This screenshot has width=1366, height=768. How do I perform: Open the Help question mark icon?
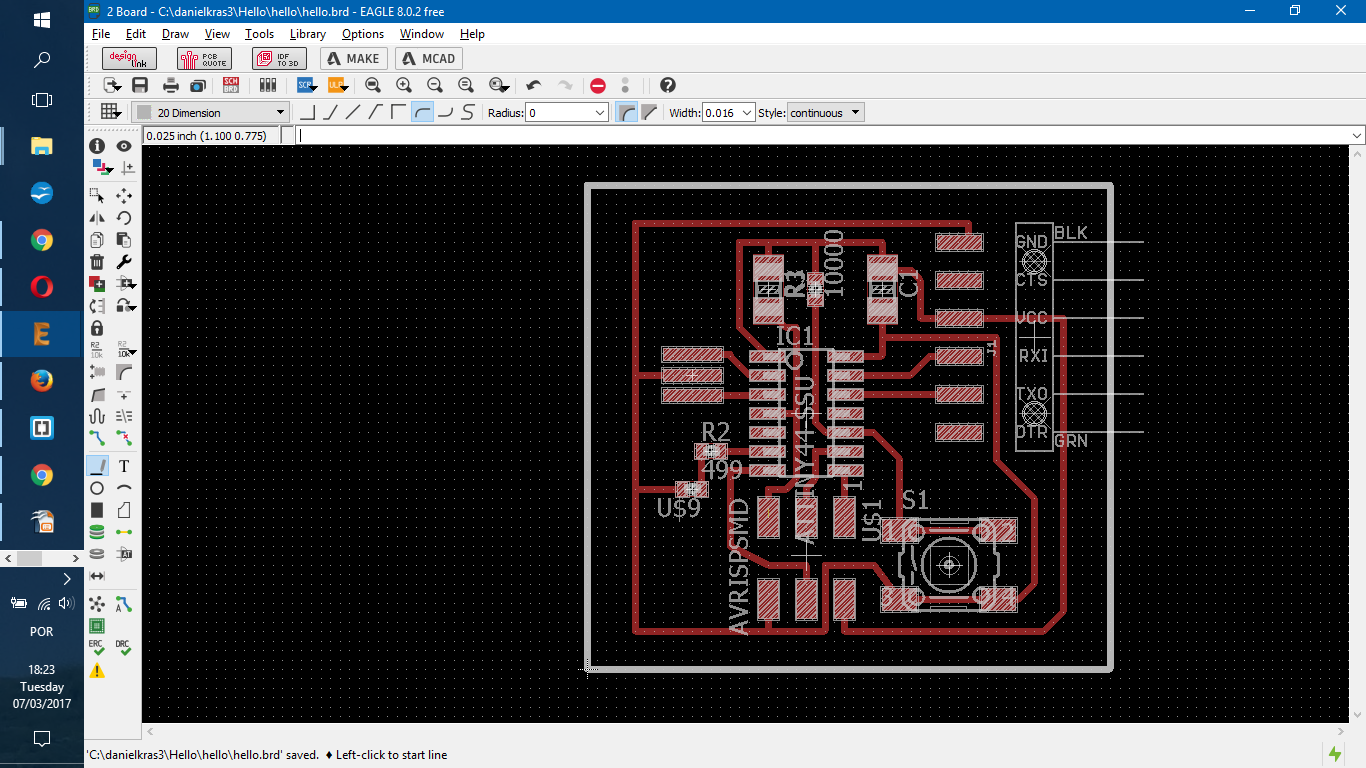668,86
